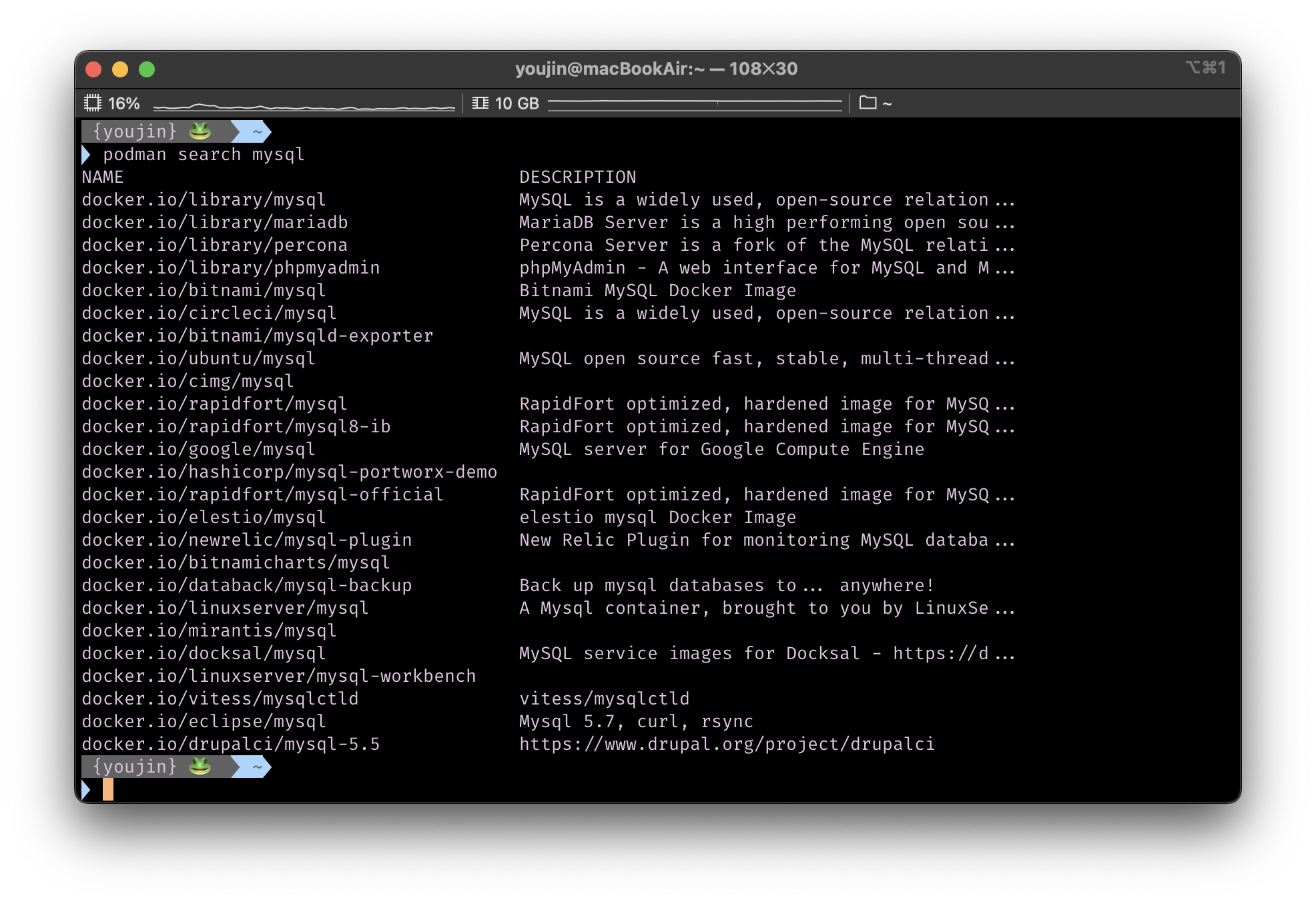Click the podman search mysql command text
The image size is (1316, 902).
pos(204,155)
